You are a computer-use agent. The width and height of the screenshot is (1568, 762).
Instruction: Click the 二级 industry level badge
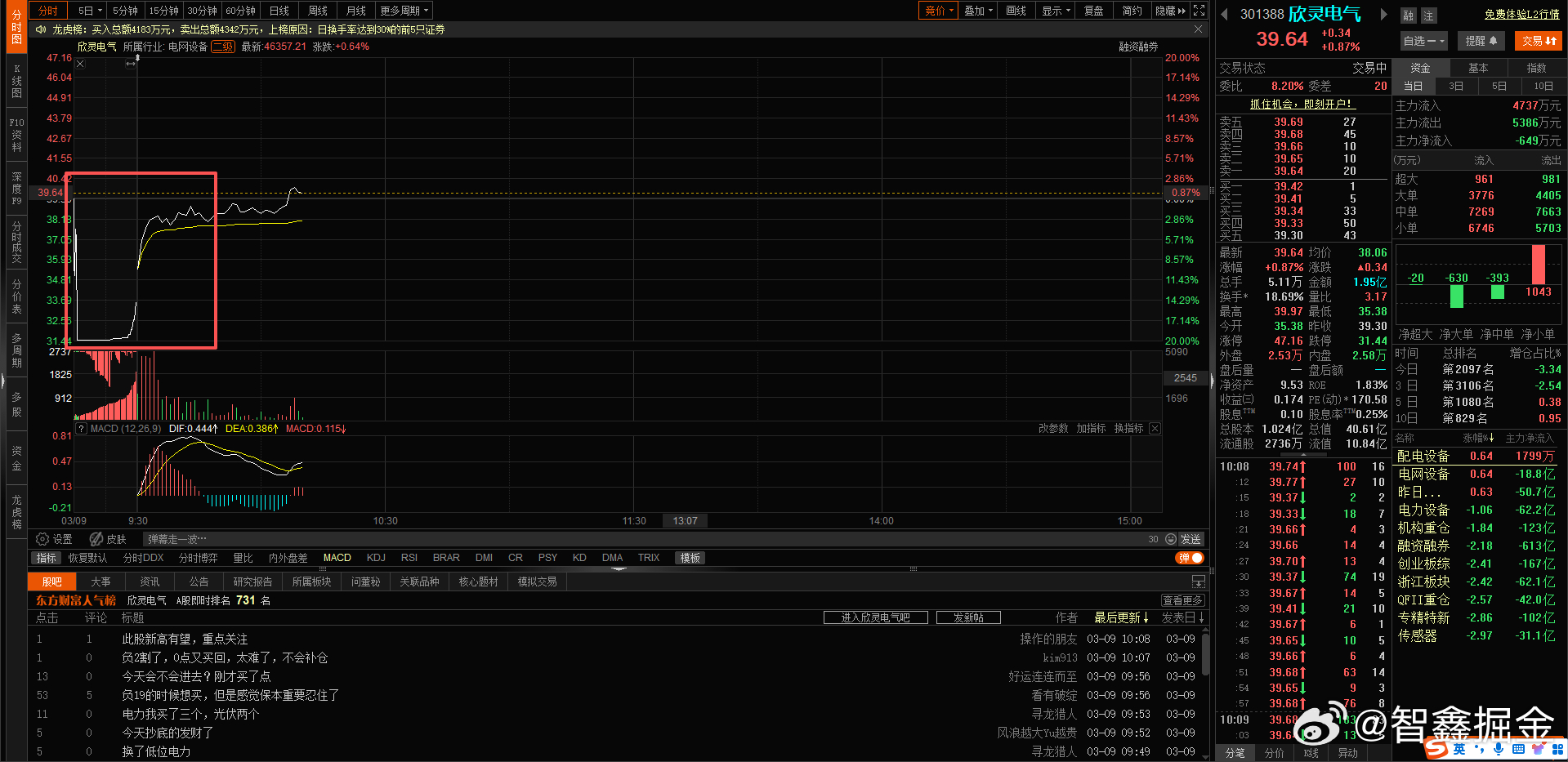tap(223, 47)
